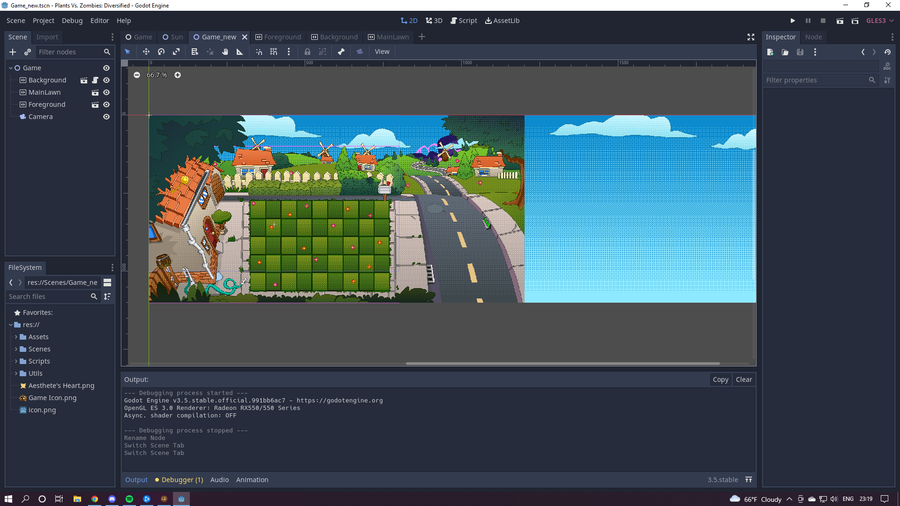Click the list-select tool in viewport toolbar

195,52
